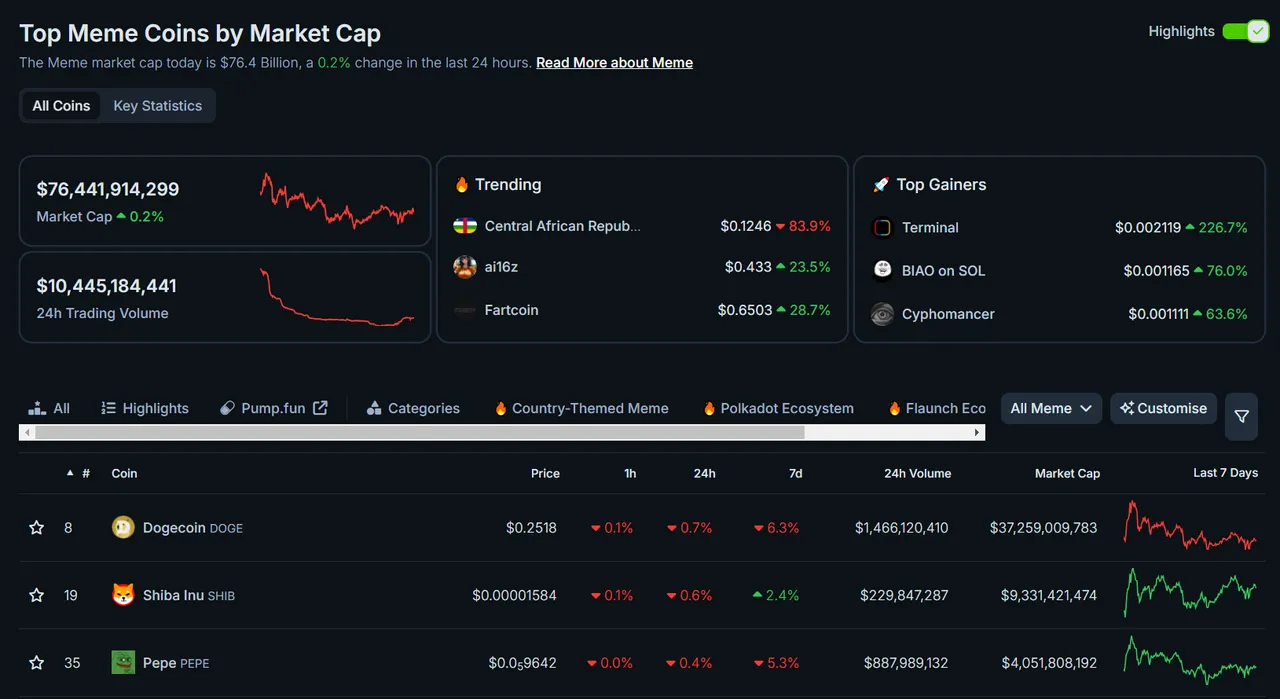Click the Pepe 7-day sparkline chart
The width and height of the screenshot is (1280, 699).
[1191, 662]
